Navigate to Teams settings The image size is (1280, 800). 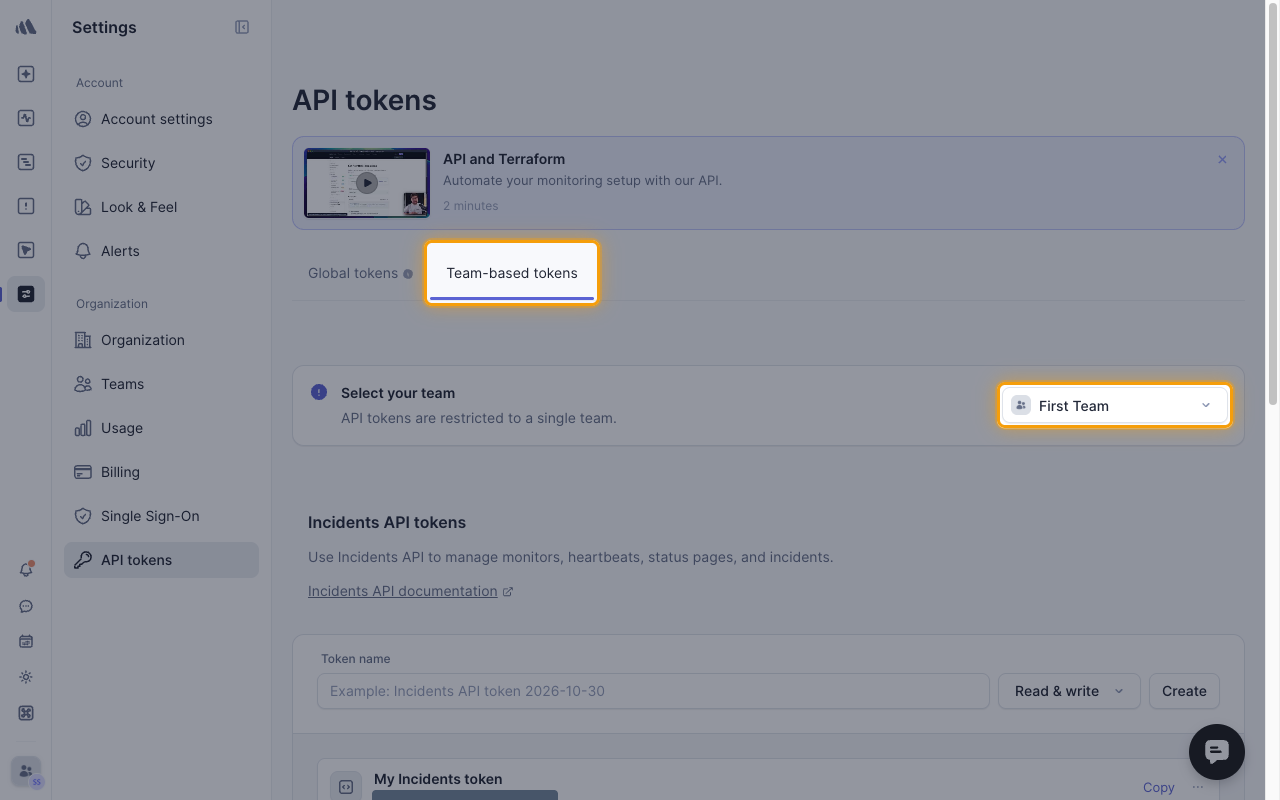(x=161, y=384)
